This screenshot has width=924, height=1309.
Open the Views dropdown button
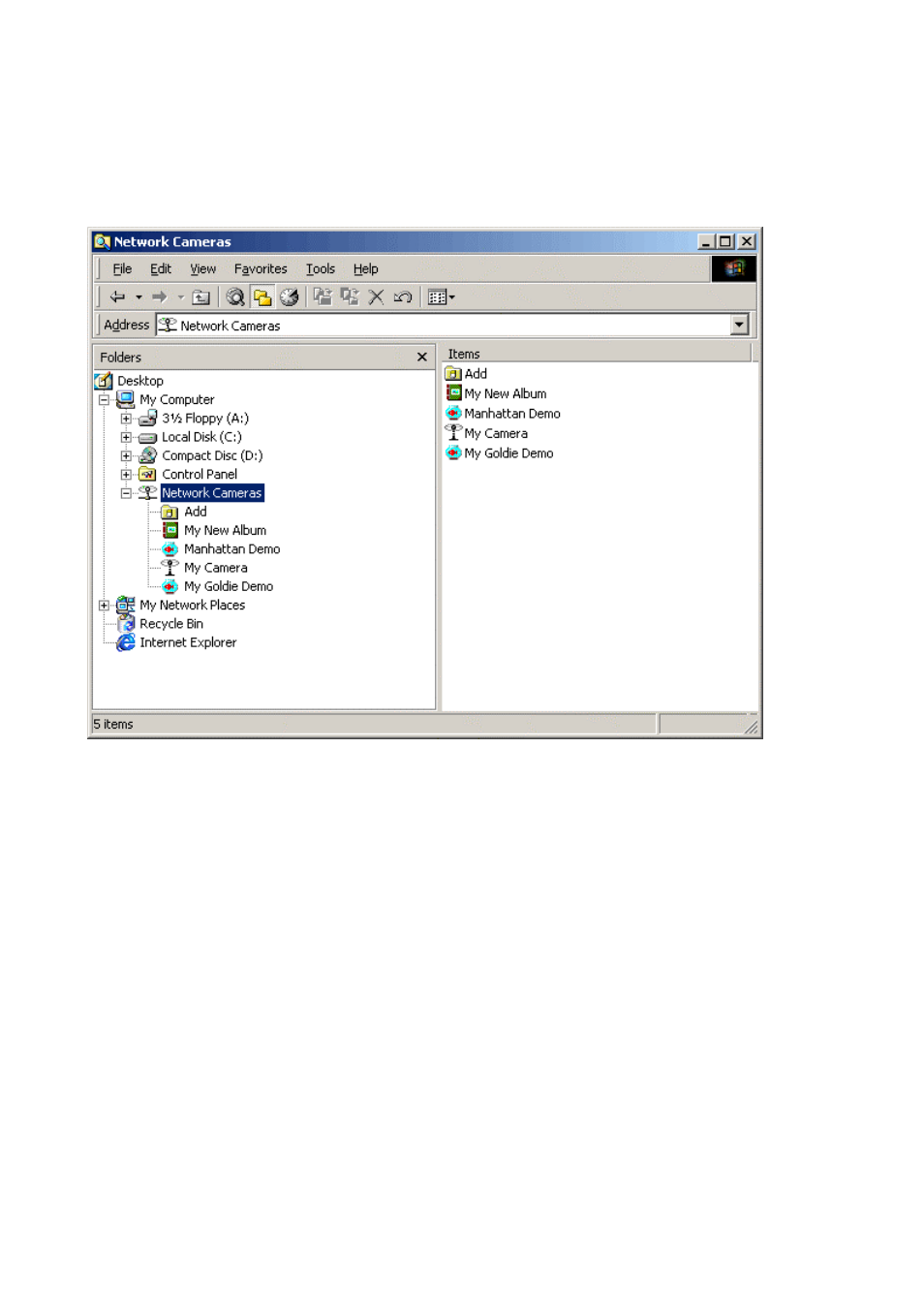[x=441, y=297]
